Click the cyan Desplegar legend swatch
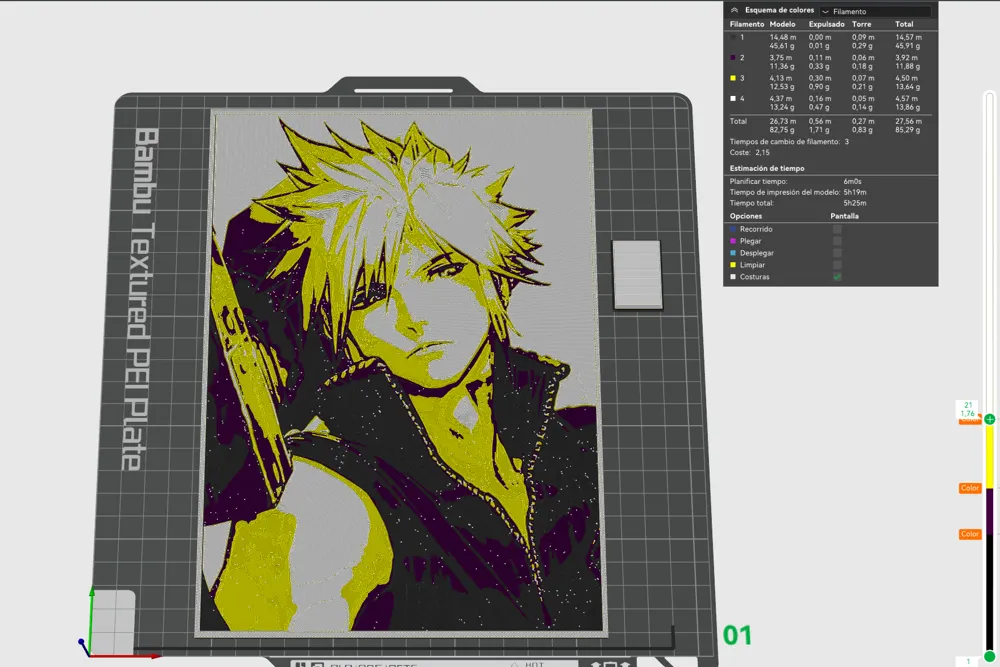The height and width of the screenshot is (667, 1000). click(733, 253)
